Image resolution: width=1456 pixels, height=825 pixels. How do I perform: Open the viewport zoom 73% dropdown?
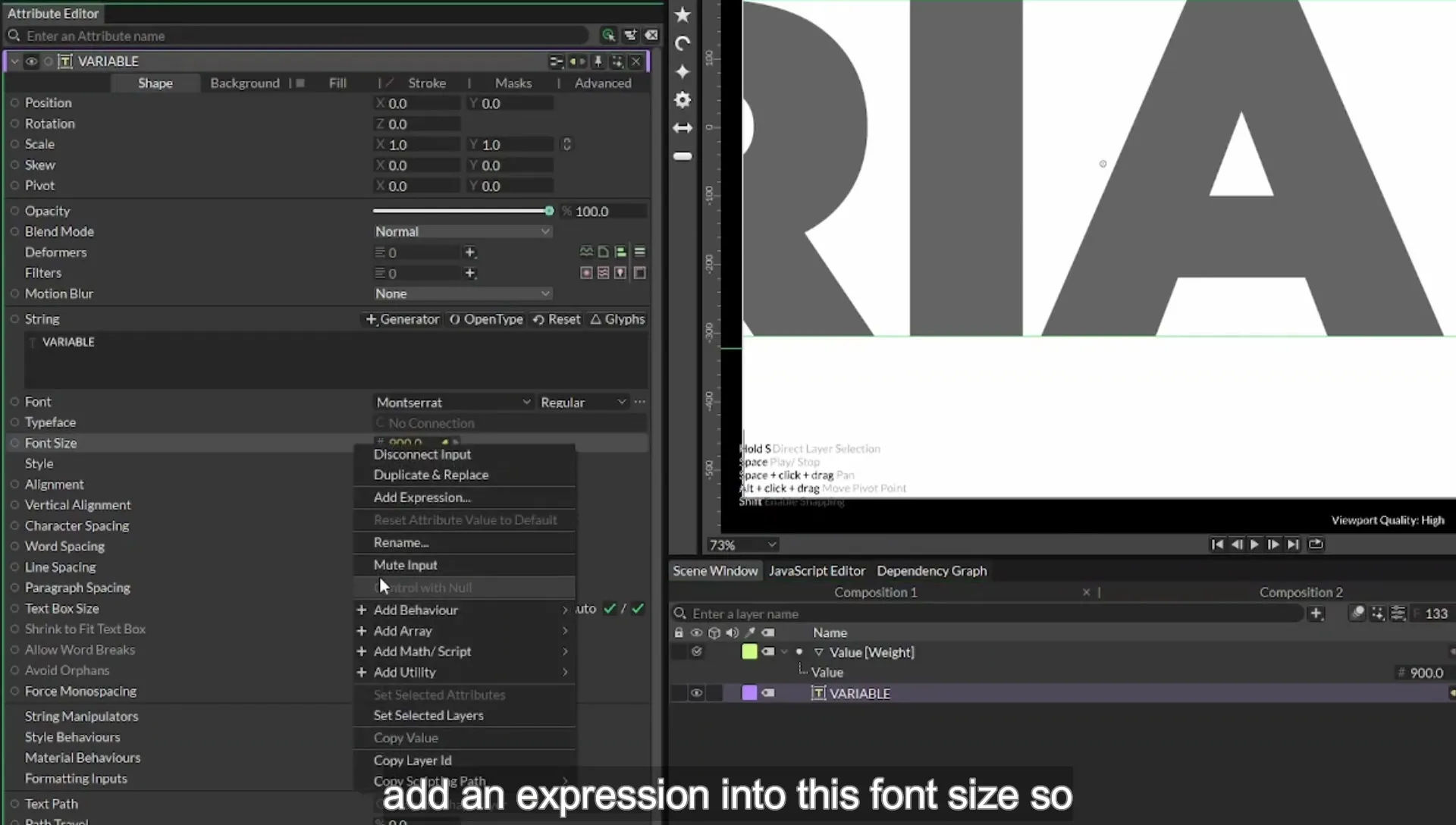click(x=742, y=544)
